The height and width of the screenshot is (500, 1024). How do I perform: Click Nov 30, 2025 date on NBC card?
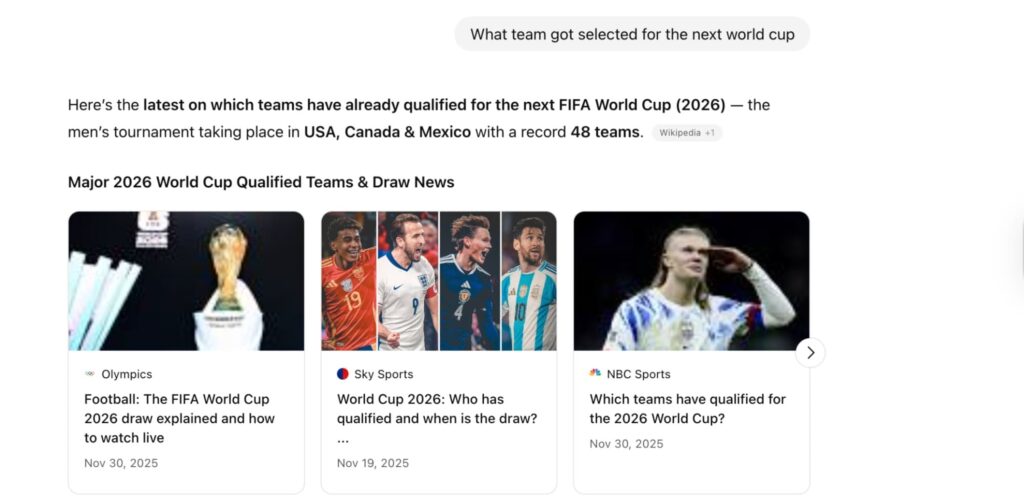626,443
